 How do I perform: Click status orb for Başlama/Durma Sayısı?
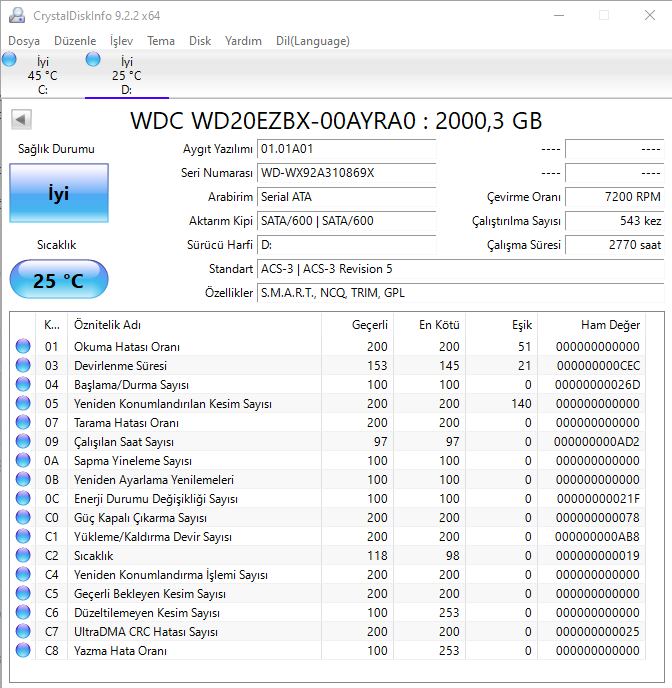click(x=23, y=384)
